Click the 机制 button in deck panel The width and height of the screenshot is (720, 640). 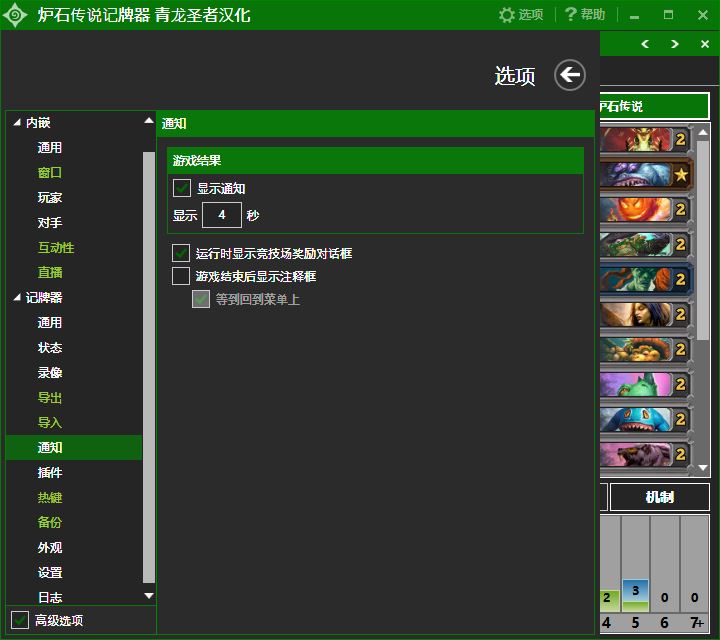tap(659, 497)
